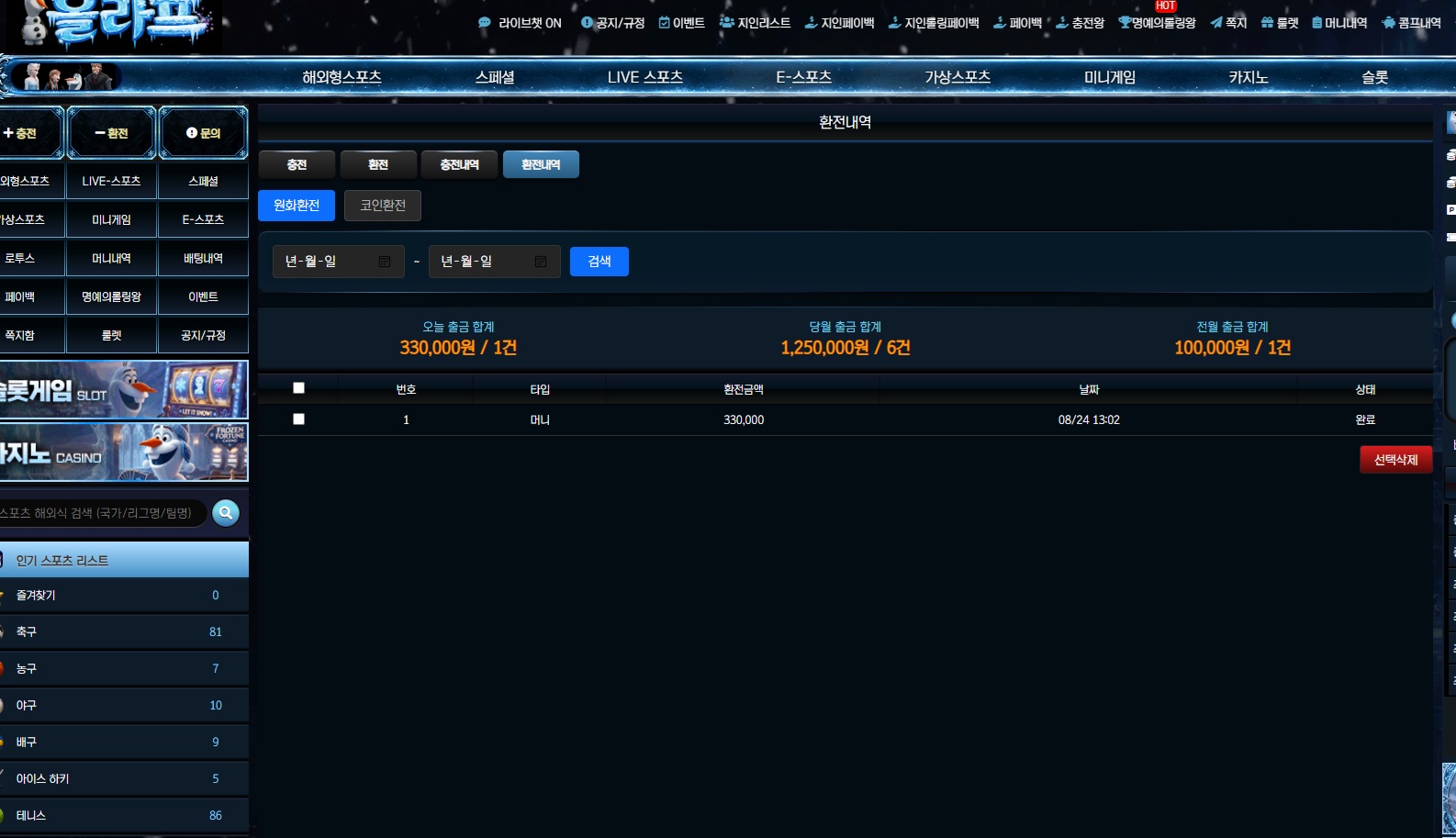Switch to 코인환전 tab

(x=383, y=206)
